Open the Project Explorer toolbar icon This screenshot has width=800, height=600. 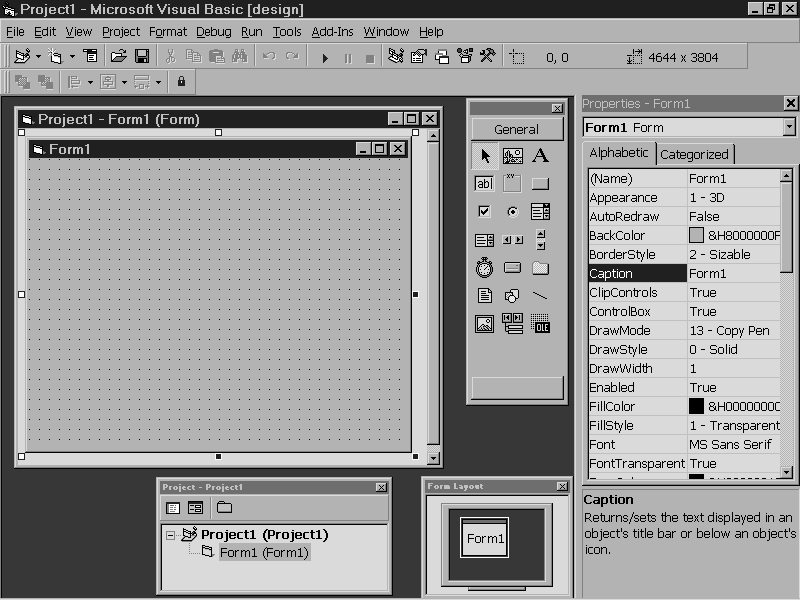395,56
